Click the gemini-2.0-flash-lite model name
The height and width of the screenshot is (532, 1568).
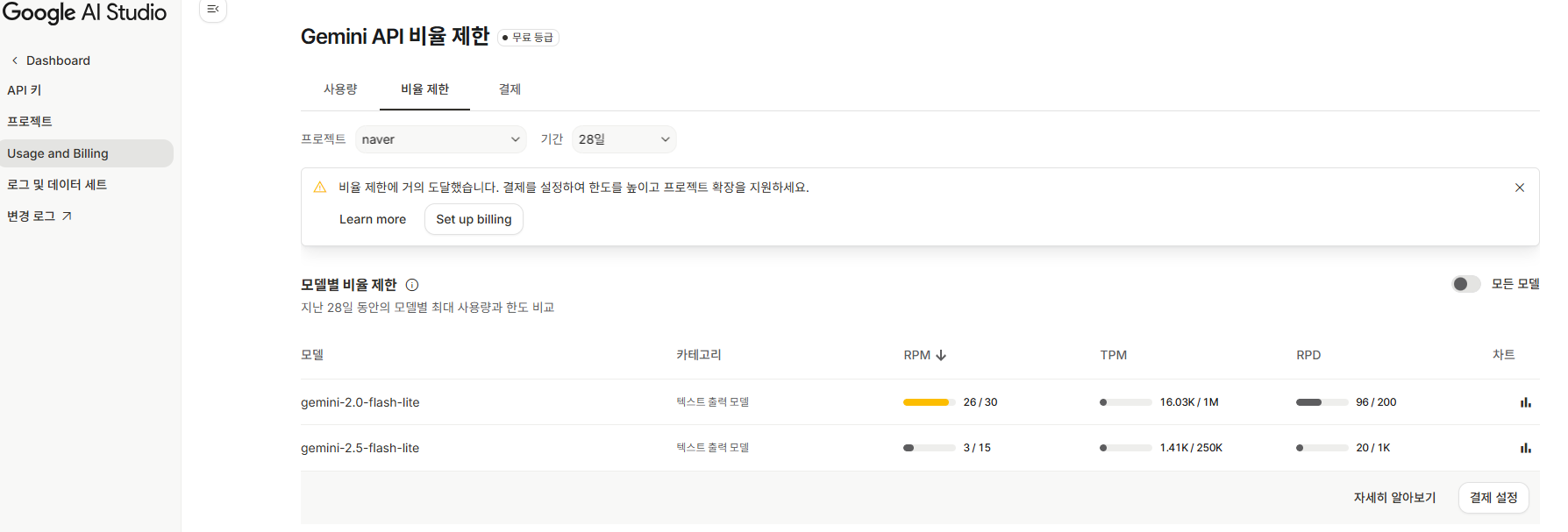pos(360,402)
